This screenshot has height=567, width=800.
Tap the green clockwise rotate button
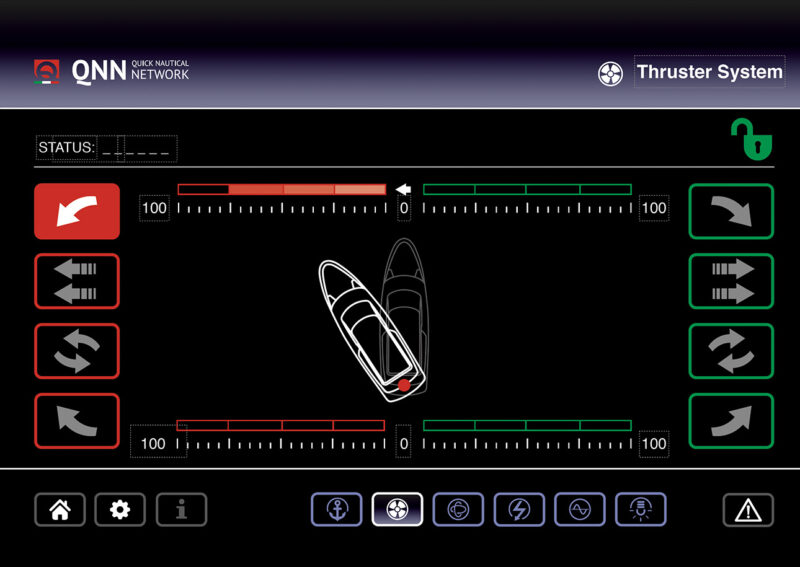point(731,351)
